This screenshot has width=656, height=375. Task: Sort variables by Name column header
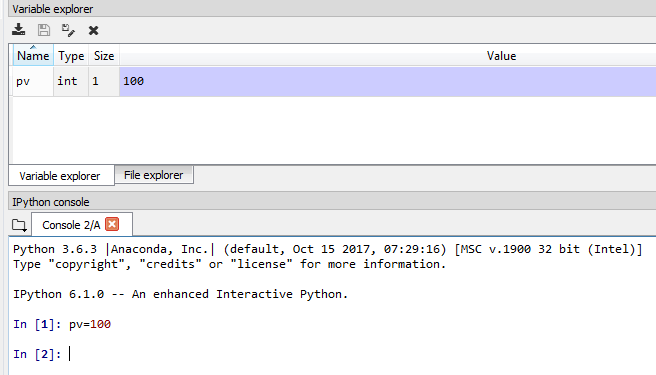[x=33, y=55]
